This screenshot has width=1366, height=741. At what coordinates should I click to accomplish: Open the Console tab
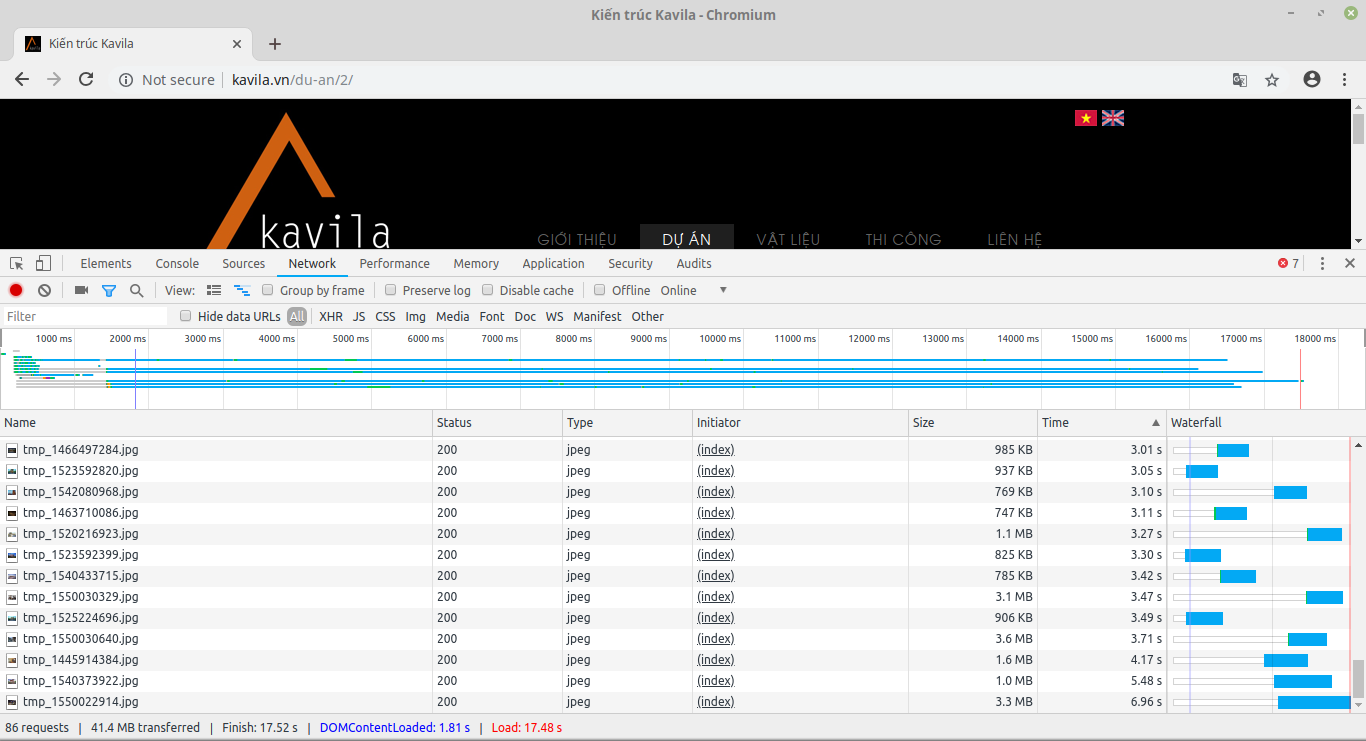point(177,264)
